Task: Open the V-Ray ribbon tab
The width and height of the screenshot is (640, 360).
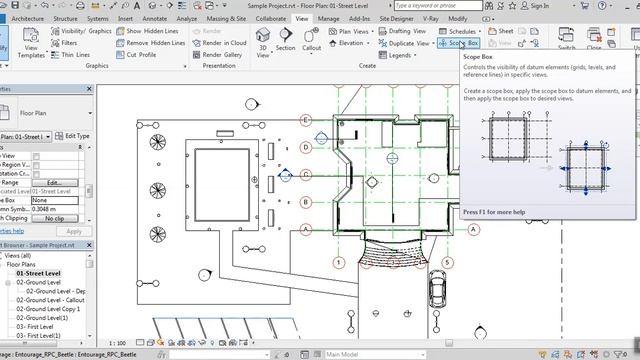Action: coord(430,19)
